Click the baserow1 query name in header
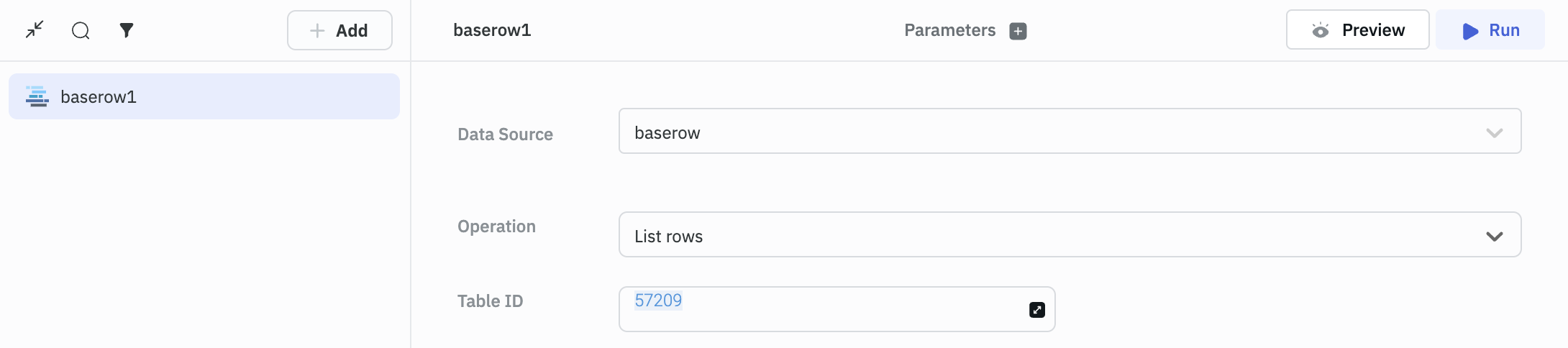 coord(492,30)
